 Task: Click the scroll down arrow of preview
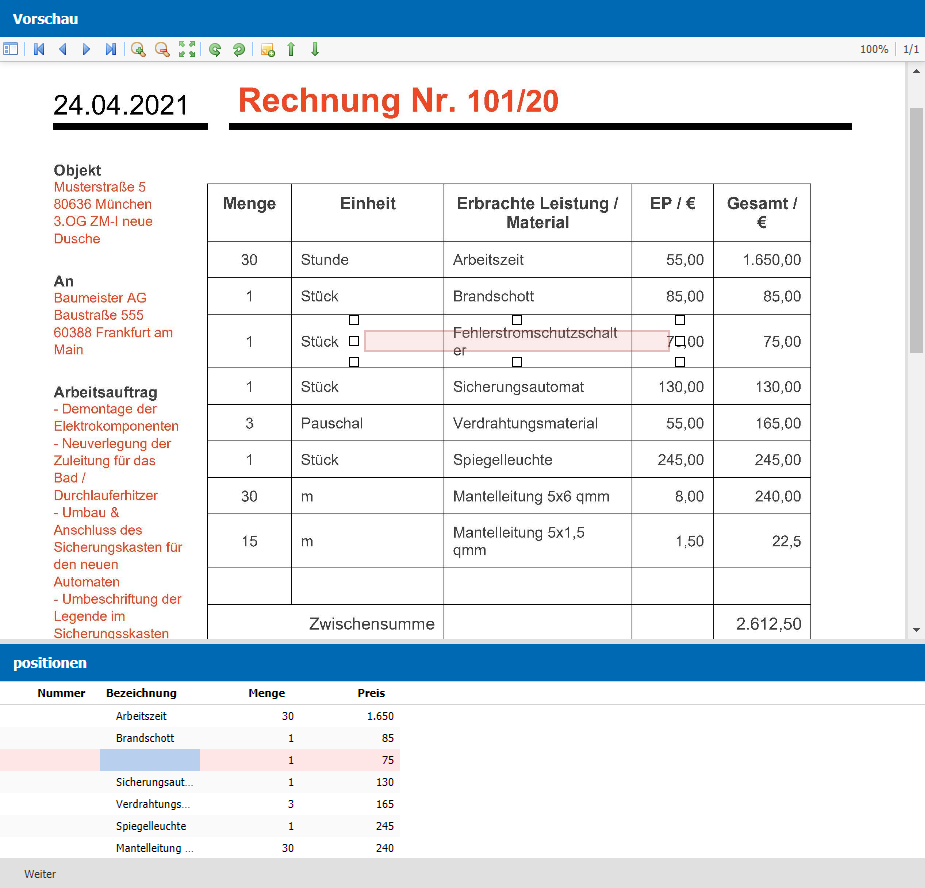pos(916,630)
